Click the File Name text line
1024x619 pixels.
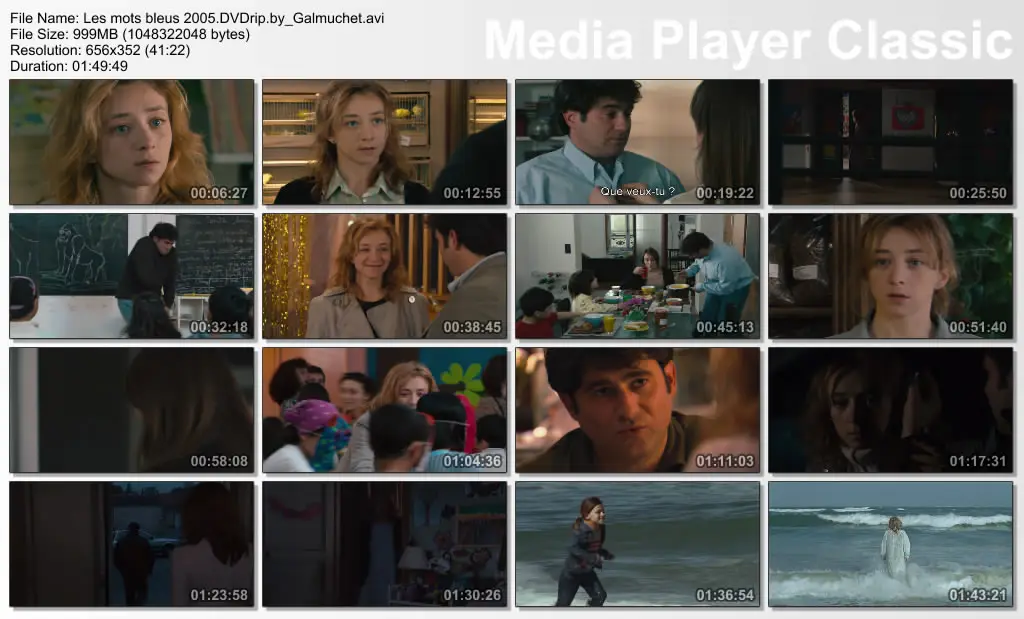click(197, 18)
